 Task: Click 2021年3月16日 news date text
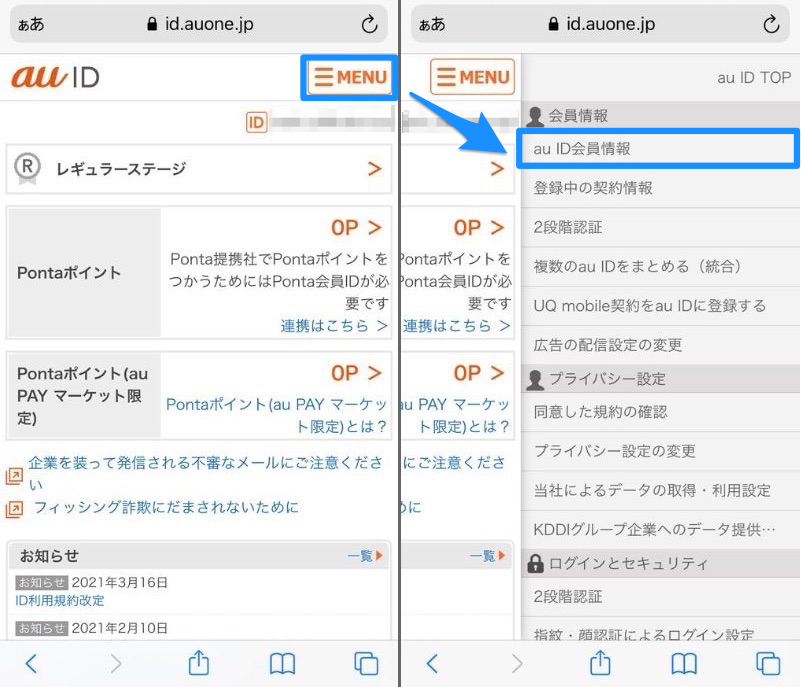[x=120, y=582]
